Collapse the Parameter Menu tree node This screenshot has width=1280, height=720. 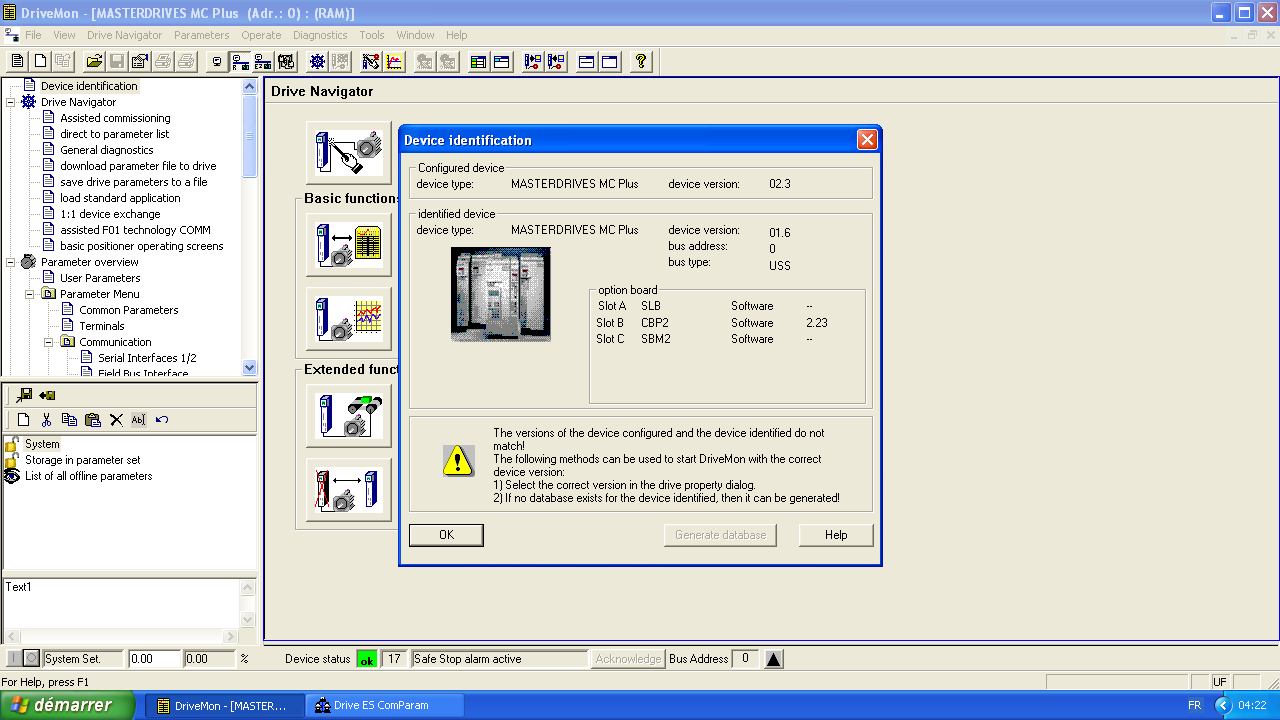(x=30, y=294)
